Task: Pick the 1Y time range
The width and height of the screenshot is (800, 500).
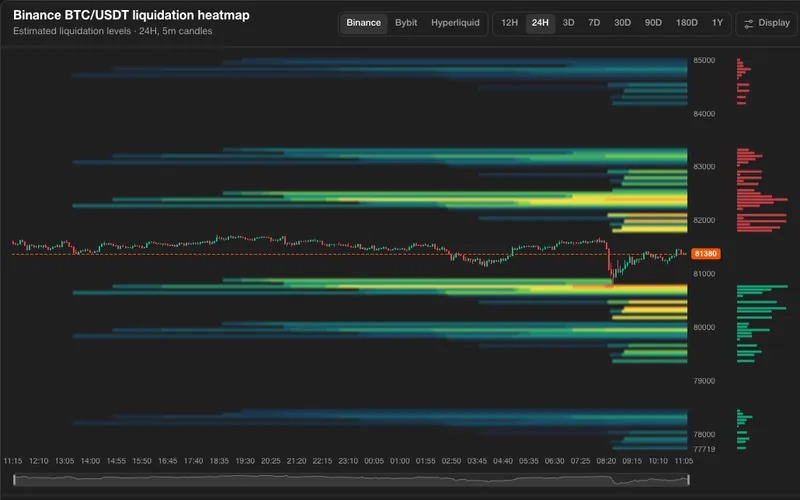Action: (717, 23)
